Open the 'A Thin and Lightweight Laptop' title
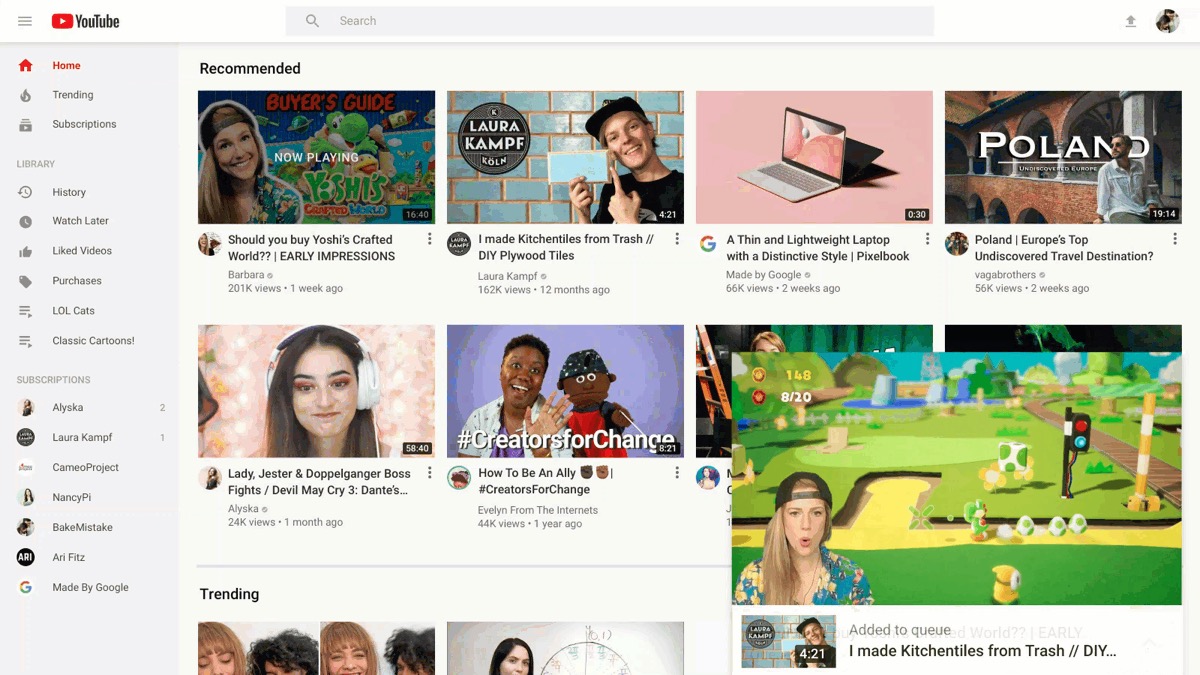Image resolution: width=1200 pixels, height=675 pixels. 818,248
